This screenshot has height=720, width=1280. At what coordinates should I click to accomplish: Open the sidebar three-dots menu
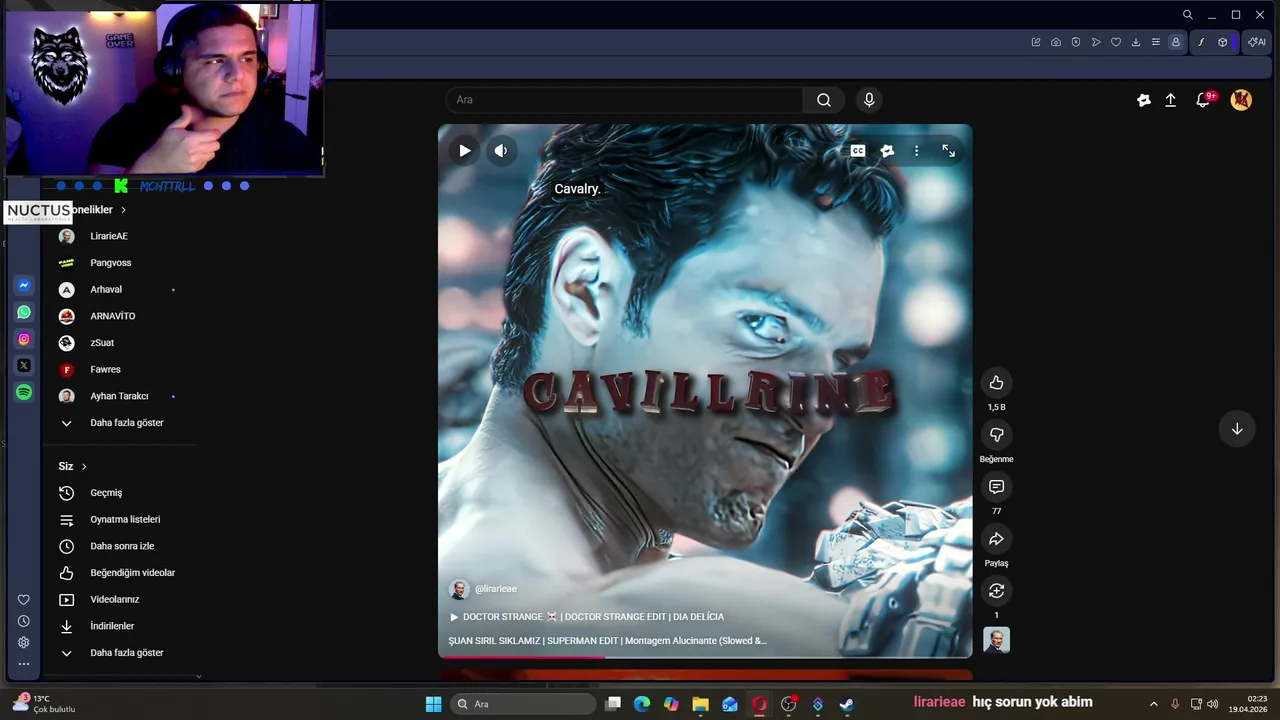[x=24, y=664]
